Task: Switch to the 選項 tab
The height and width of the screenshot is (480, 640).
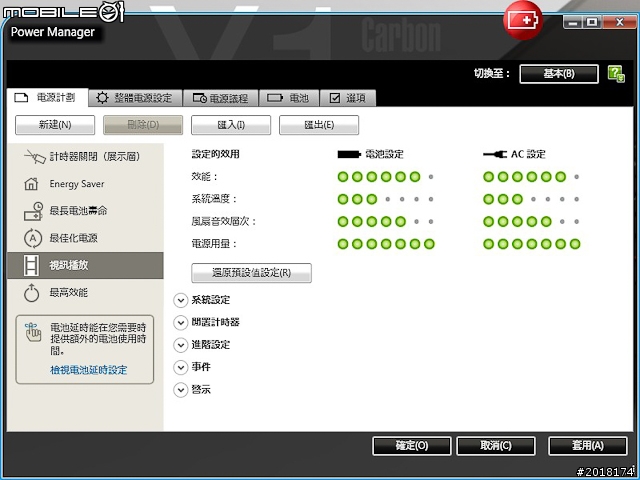Action: [x=348, y=98]
